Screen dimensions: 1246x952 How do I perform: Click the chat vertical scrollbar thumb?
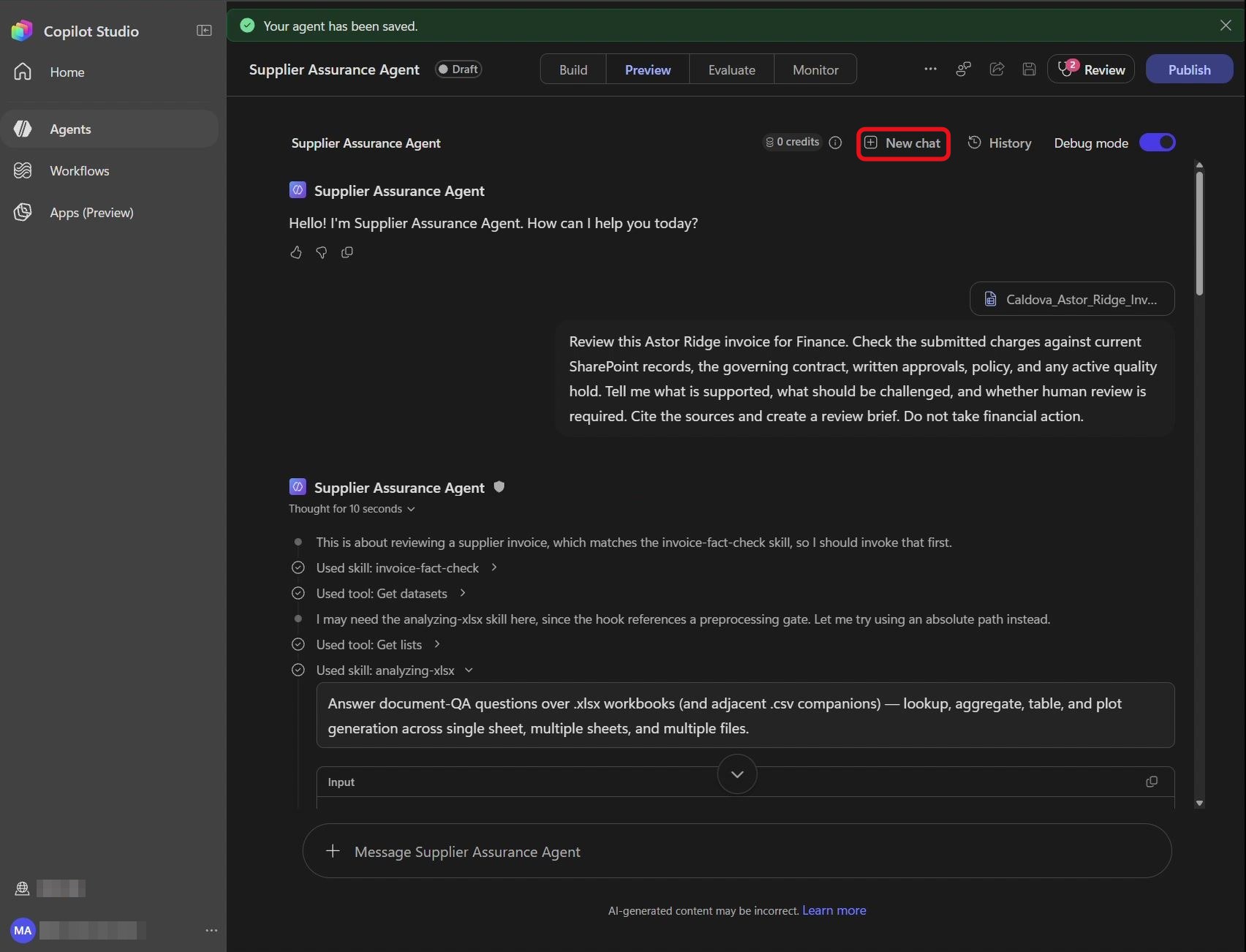click(x=1199, y=233)
